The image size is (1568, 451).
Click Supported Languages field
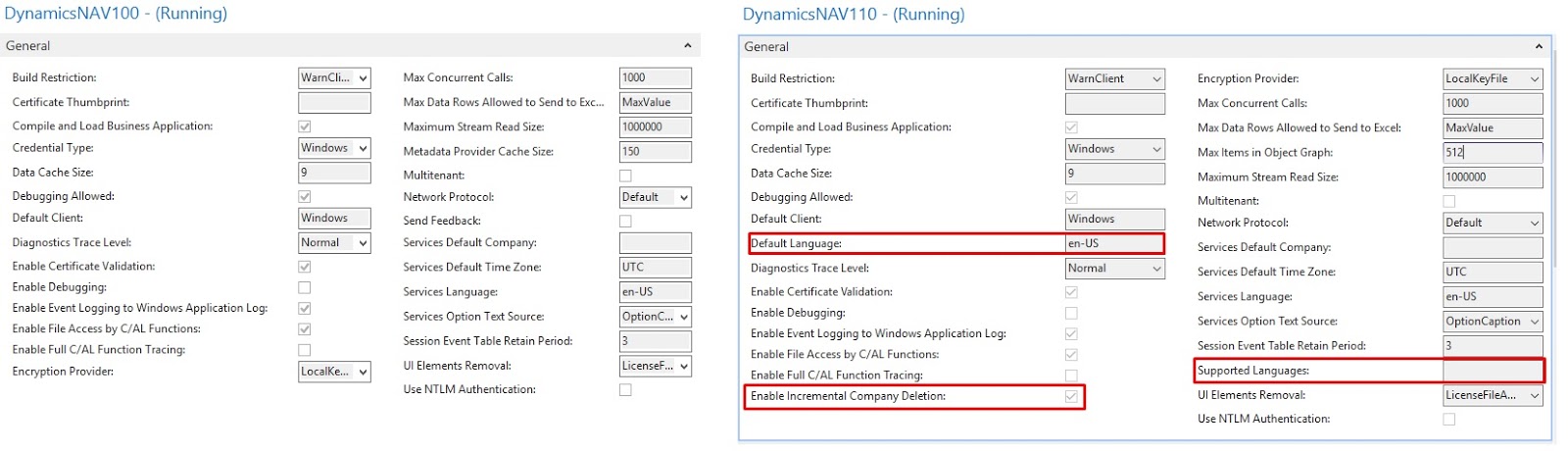pos(1493,371)
